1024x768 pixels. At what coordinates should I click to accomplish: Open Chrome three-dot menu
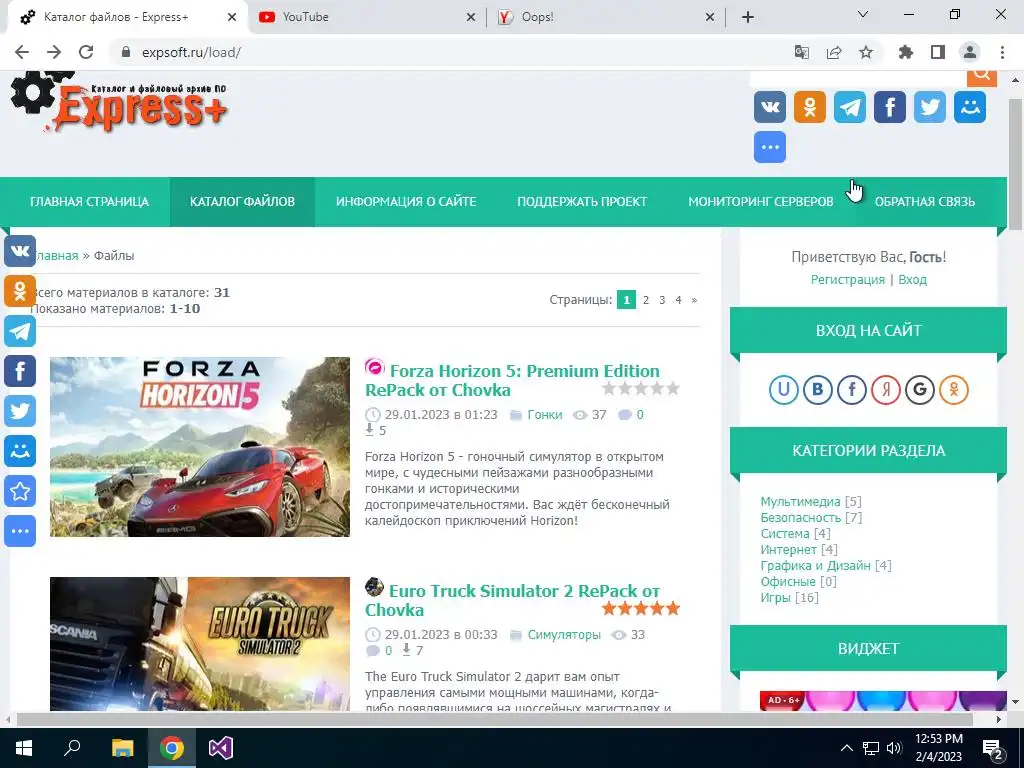pyautogui.click(x=1002, y=52)
